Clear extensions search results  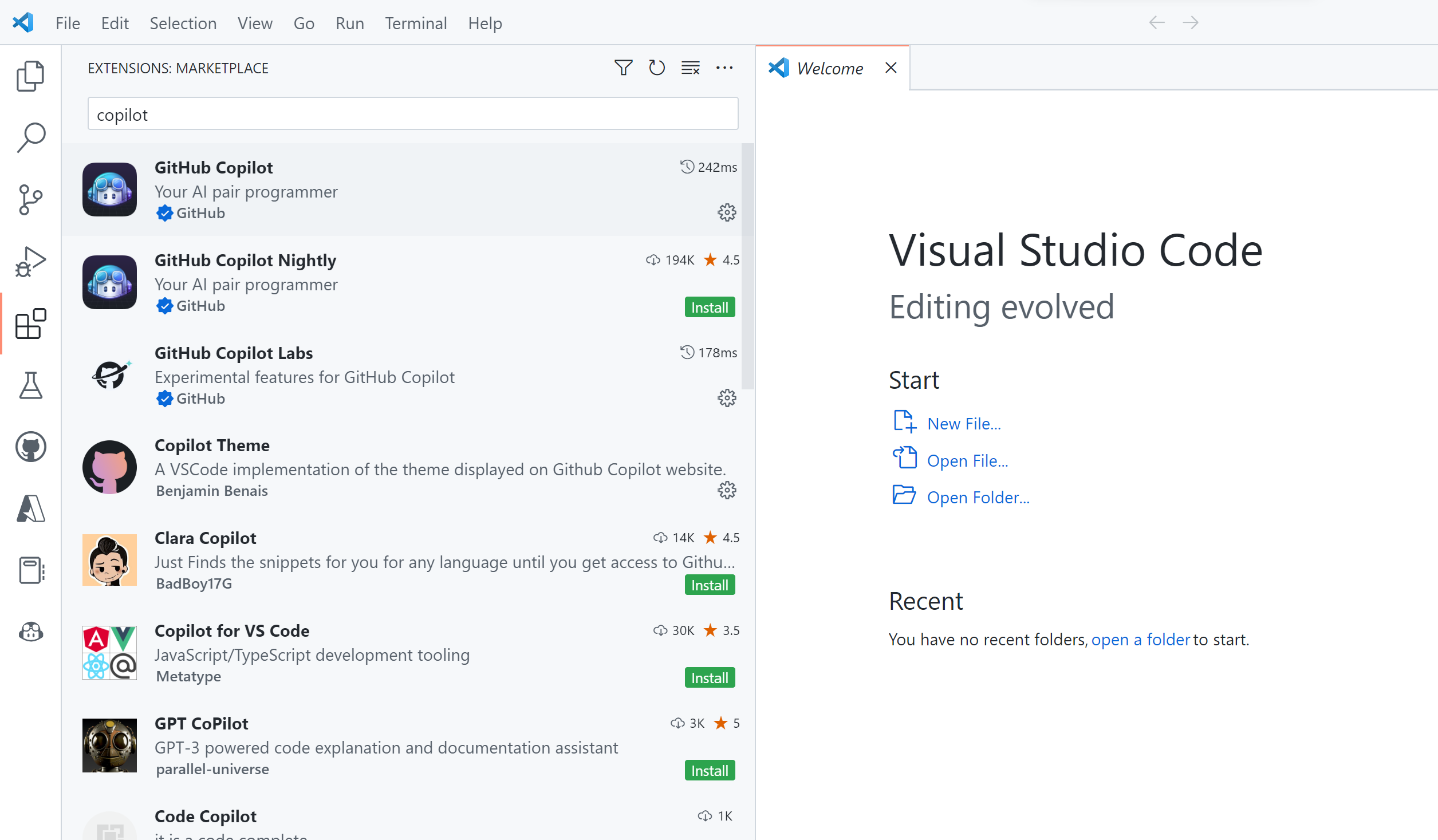pos(690,68)
